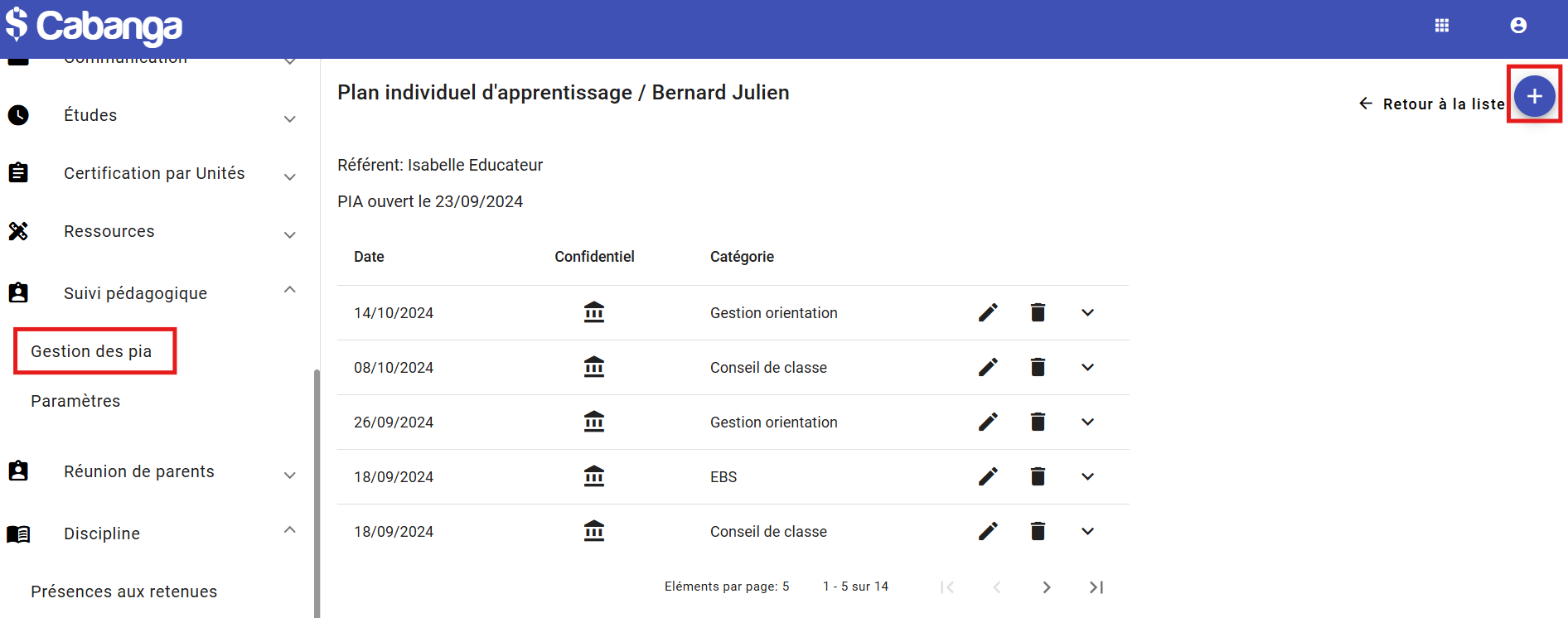Click confidential institution icon for 26/09/2024
1568x618 pixels.
click(x=594, y=422)
